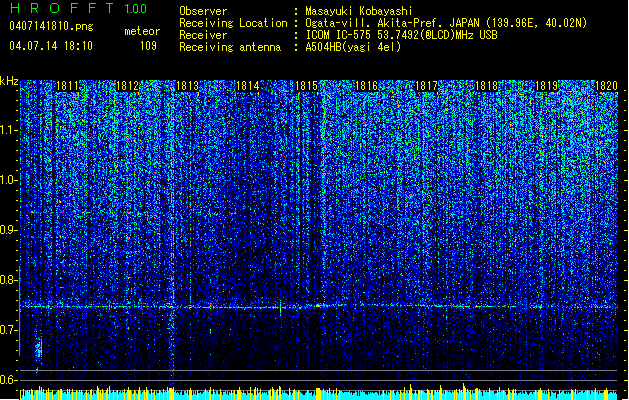Click the receiver value ICOM IC-575 53.7492 MHz USB
This screenshot has height=400, width=629.
click(x=401, y=35)
